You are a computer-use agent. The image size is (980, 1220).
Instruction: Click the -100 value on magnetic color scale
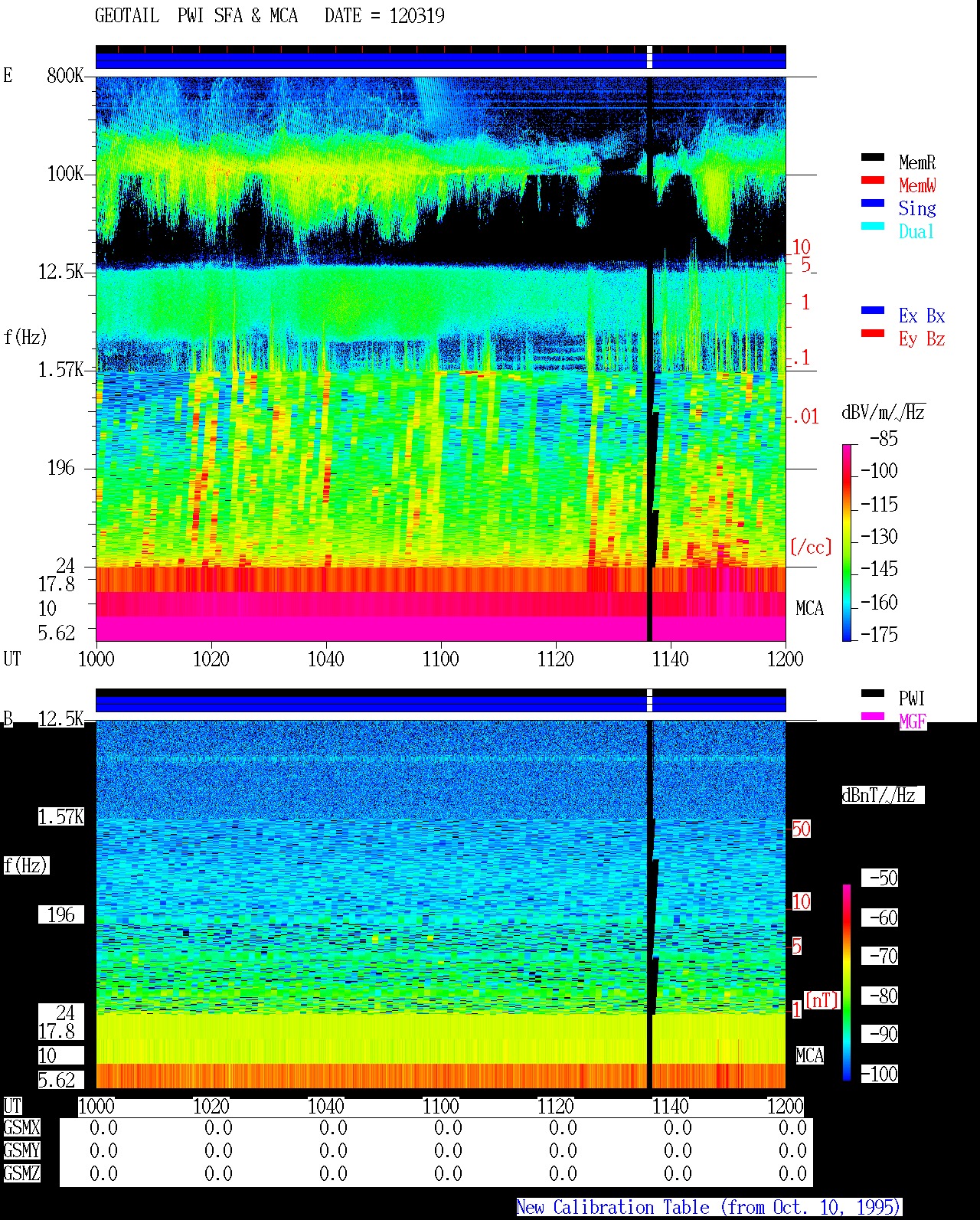pyautogui.click(x=879, y=1074)
